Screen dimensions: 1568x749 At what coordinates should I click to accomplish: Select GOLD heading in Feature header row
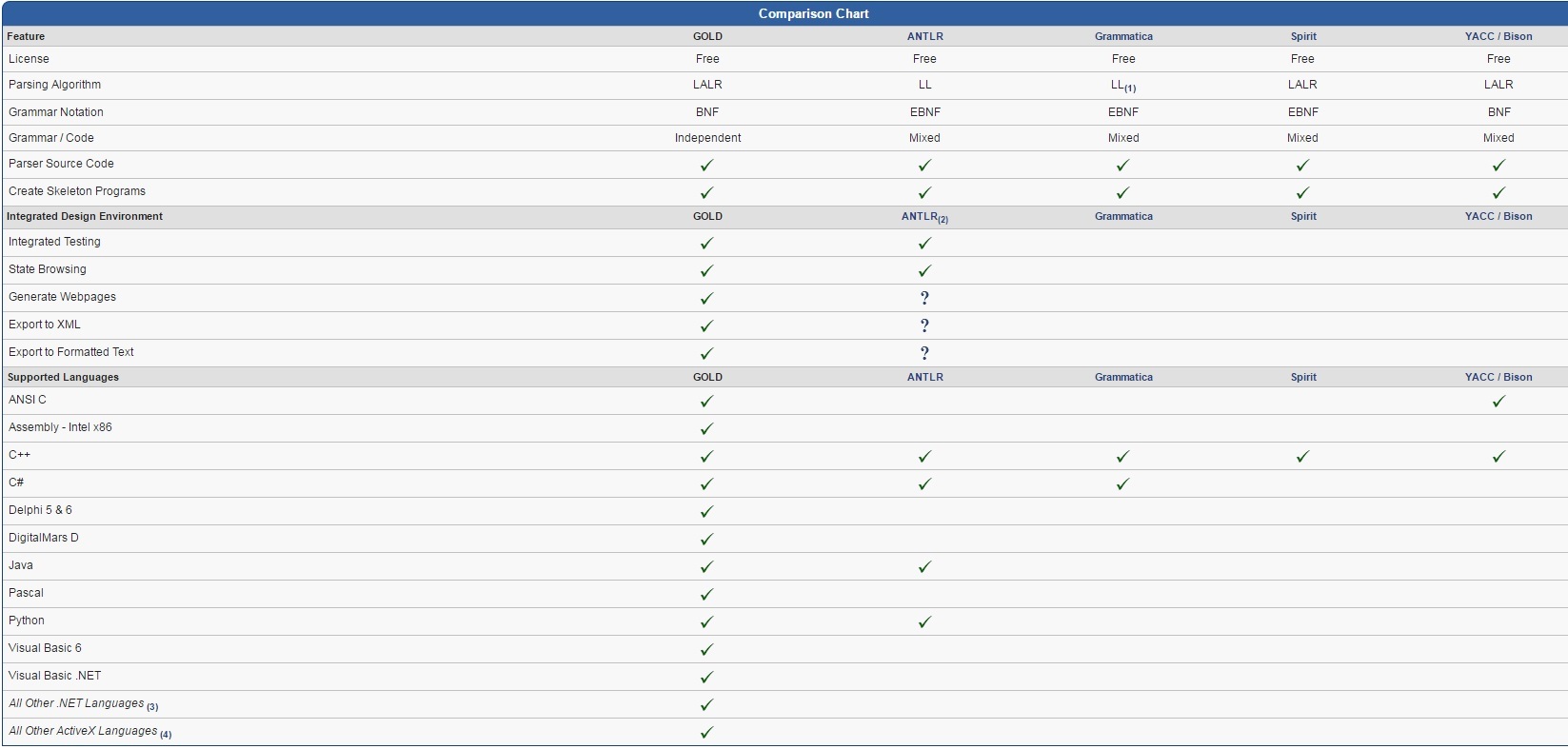click(x=707, y=36)
